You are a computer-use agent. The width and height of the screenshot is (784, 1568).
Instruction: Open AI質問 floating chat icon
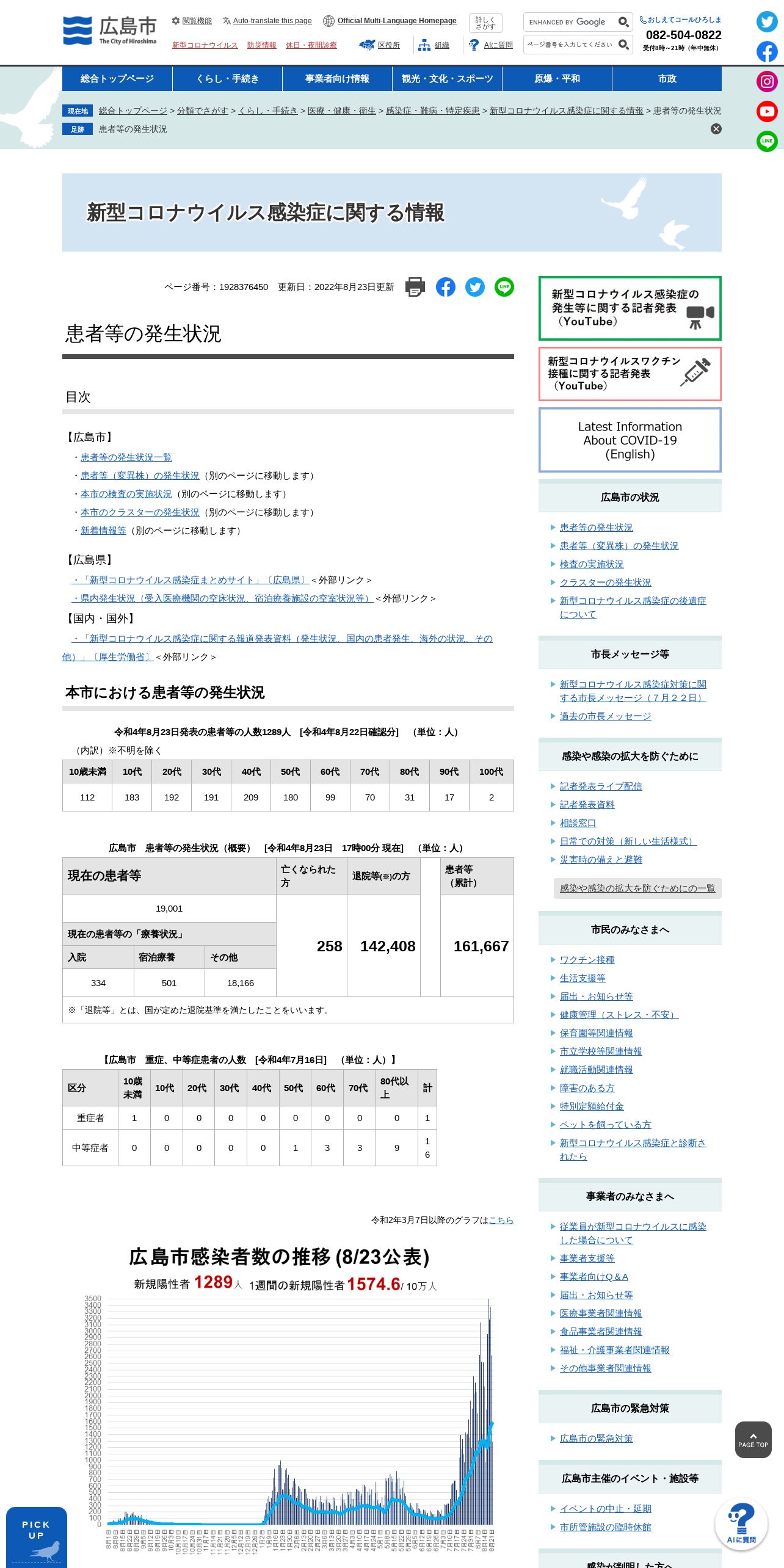741,1524
